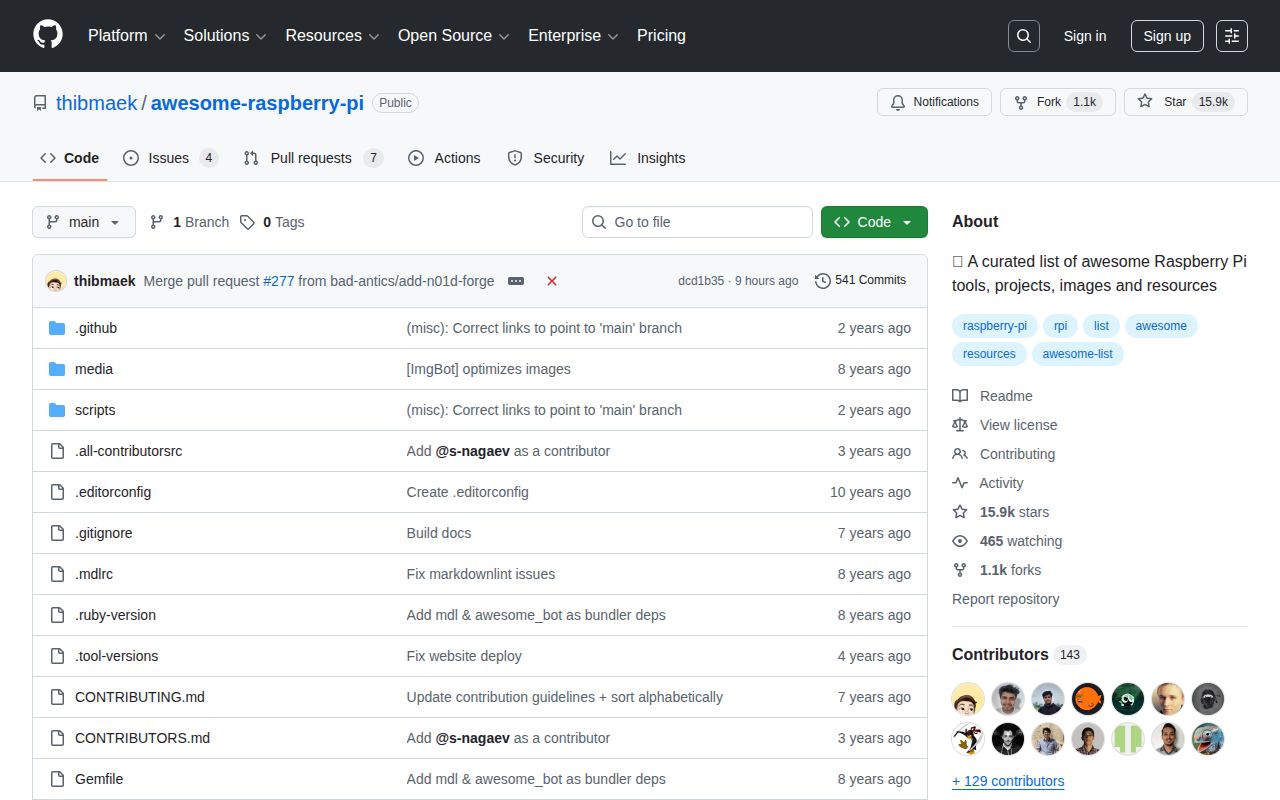This screenshot has height=800, width=1280.
Task: Click the raspberry-pi topic tag
Action: coord(994,325)
